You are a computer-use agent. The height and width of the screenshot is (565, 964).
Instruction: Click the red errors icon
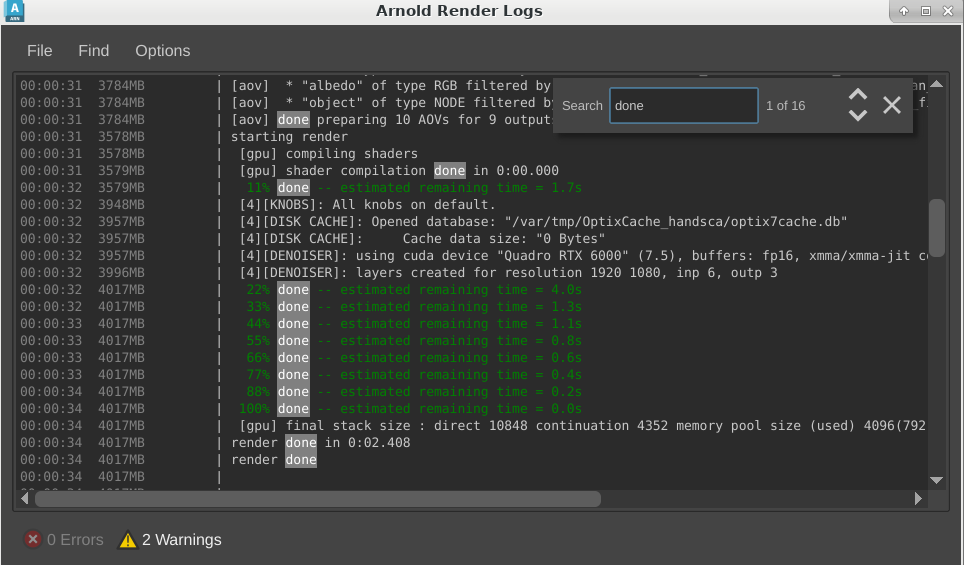33,539
